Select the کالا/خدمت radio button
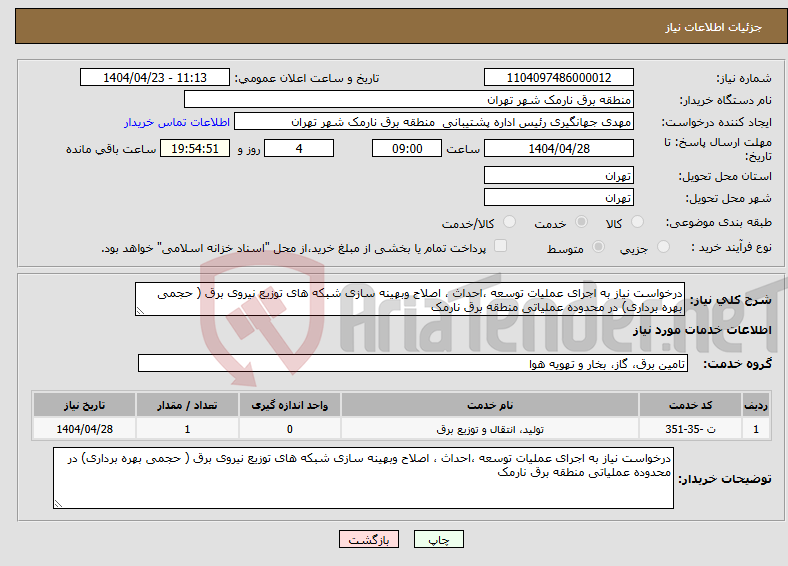This screenshot has height=566, width=788. tap(510, 222)
